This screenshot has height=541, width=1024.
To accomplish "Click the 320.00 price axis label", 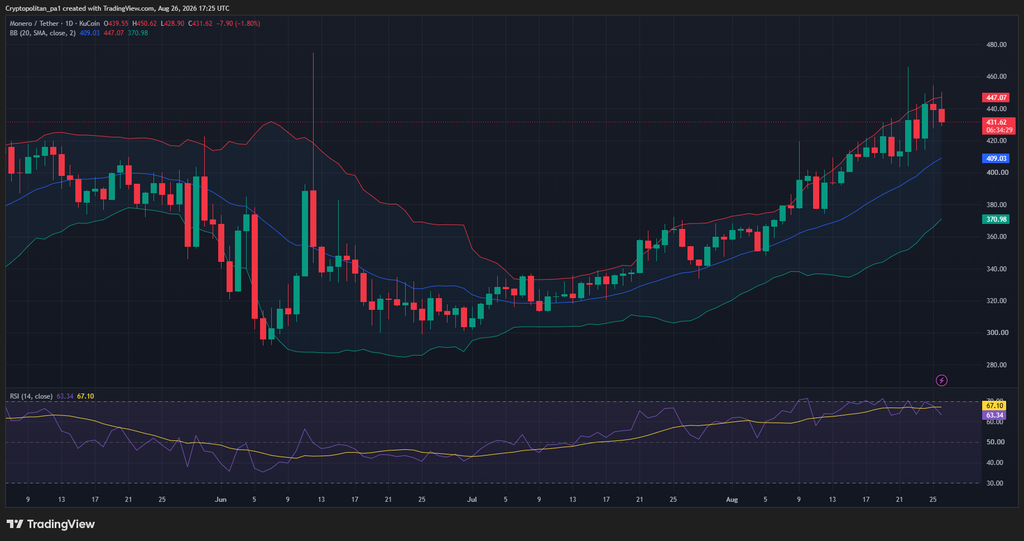I will point(996,301).
